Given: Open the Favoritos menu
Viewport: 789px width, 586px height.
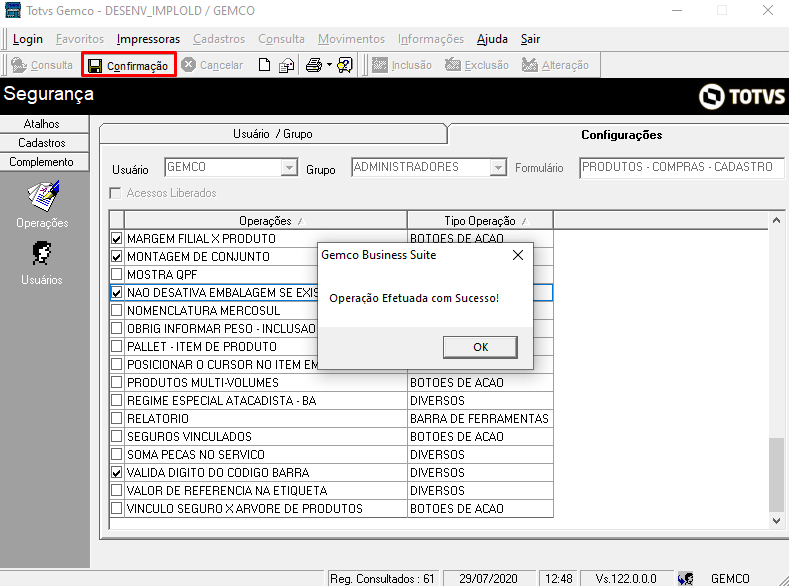Looking at the screenshot, I should [80, 39].
